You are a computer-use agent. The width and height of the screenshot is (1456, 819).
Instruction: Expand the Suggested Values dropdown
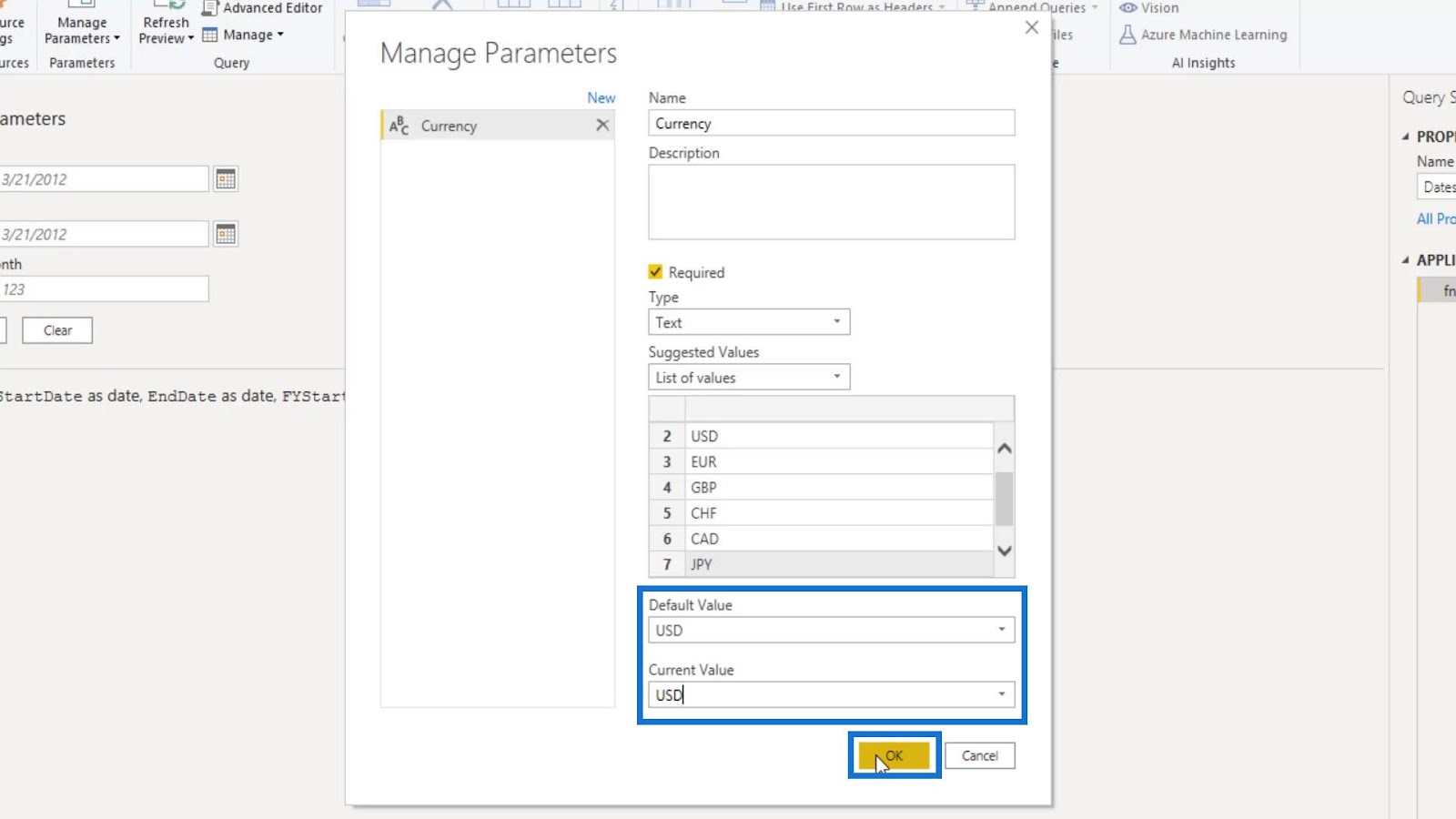click(x=749, y=377)
